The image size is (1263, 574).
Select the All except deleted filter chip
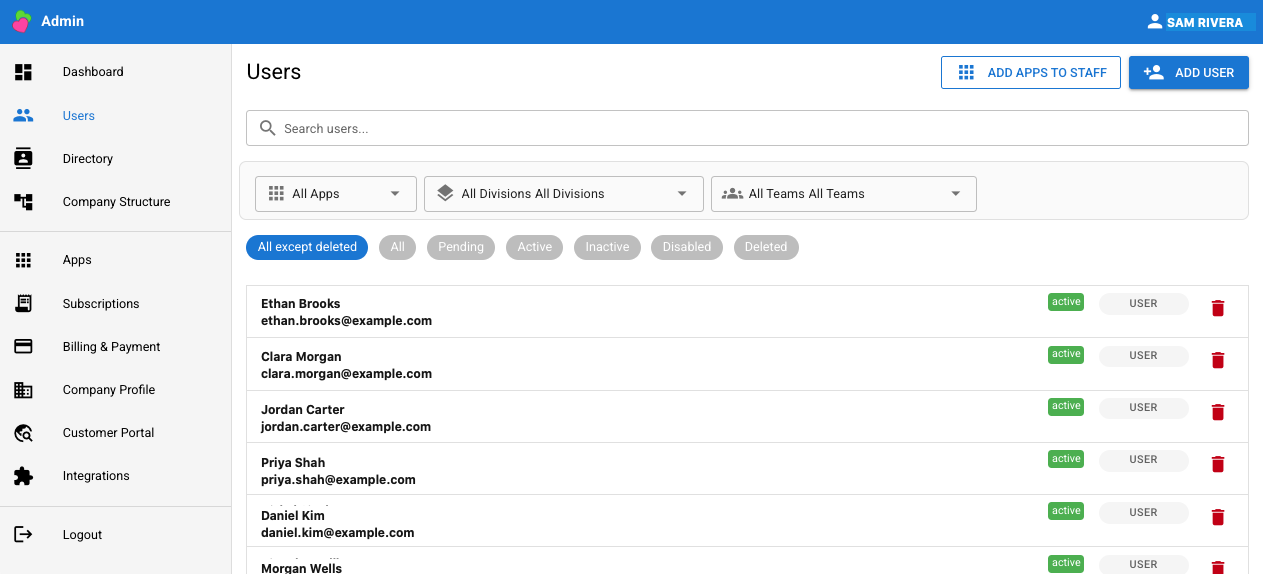[307, 247]
